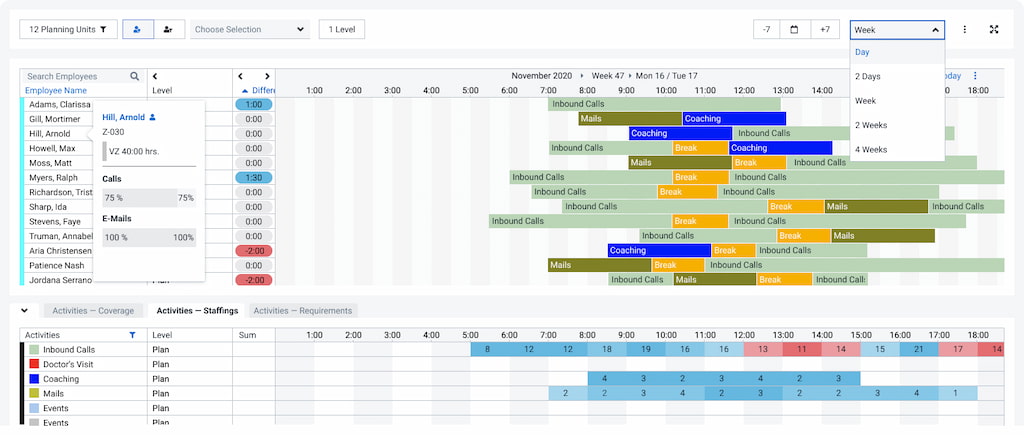1024x435 pixels.
Task: Click the Coaching blue color swatch
Action: tap(34, 379)
